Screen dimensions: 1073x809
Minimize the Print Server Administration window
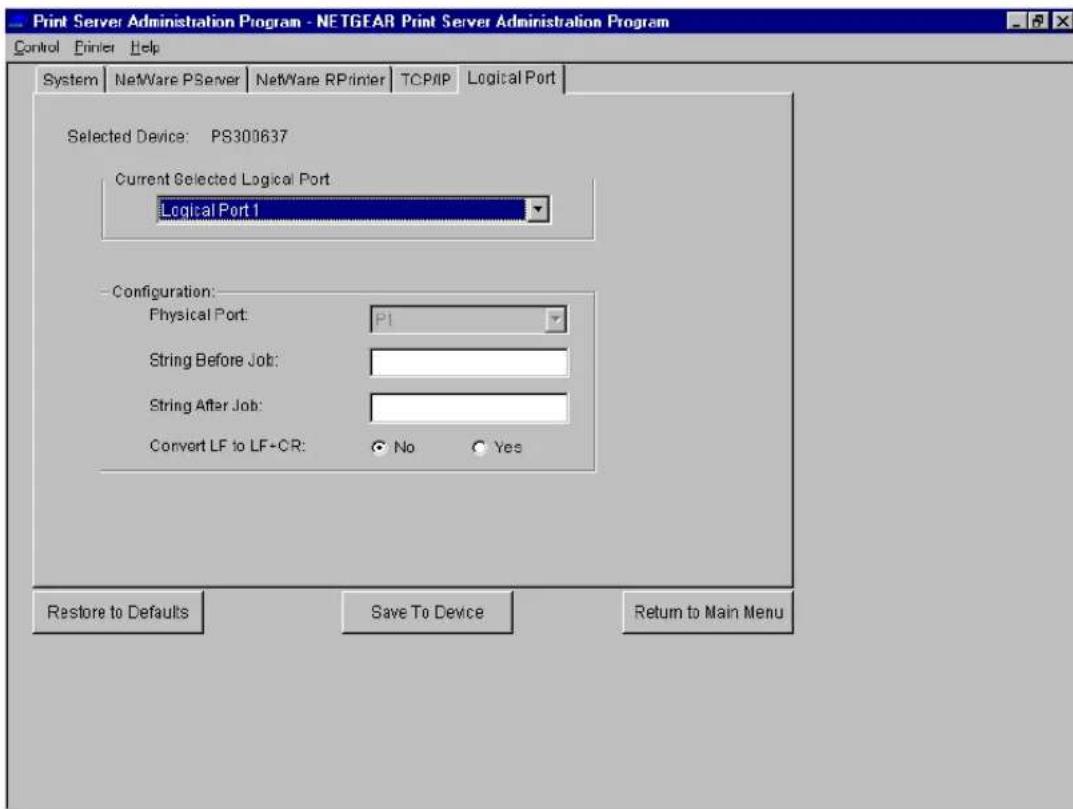click(1018, 22)
